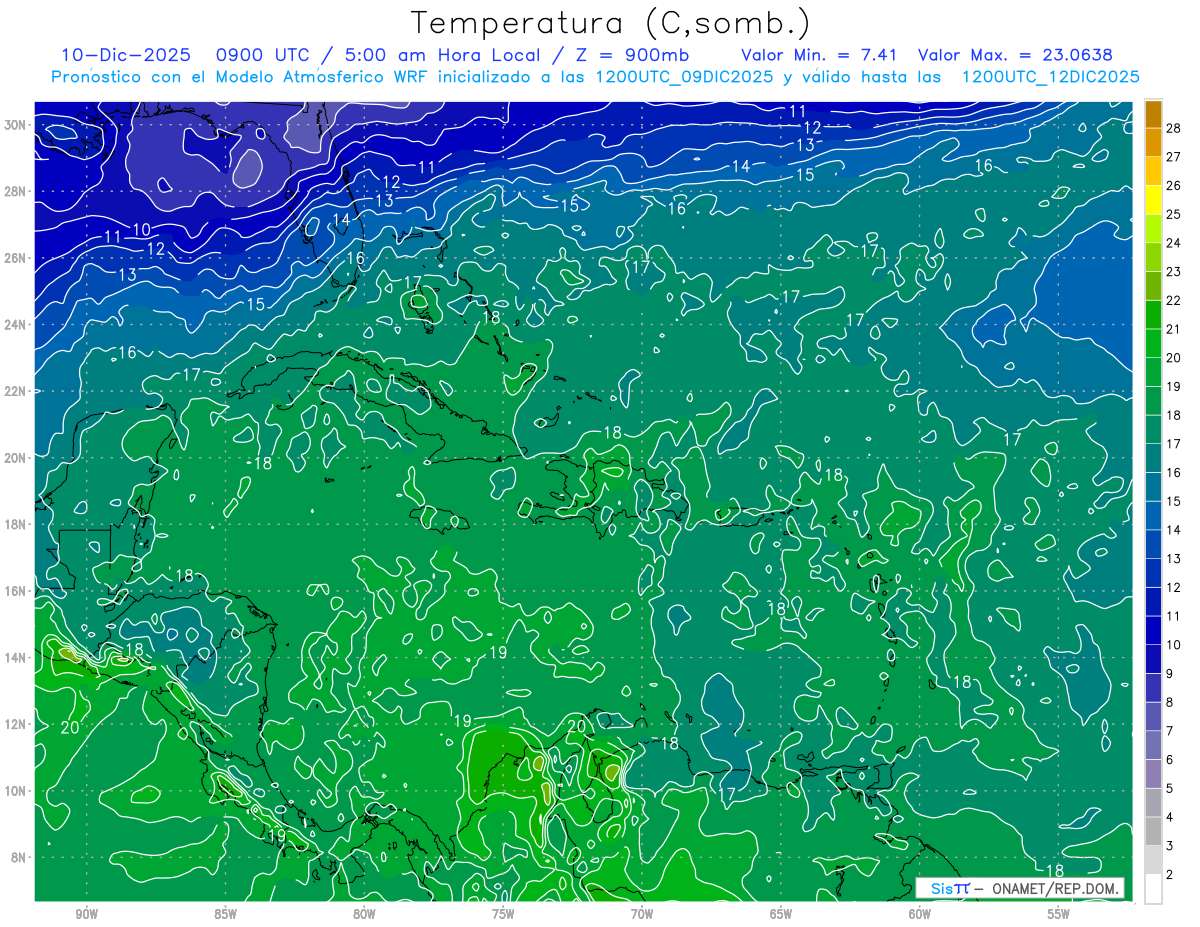Click the 70W longitude axis label
The width and height of the screenshot is (1200, 927).
642,915
